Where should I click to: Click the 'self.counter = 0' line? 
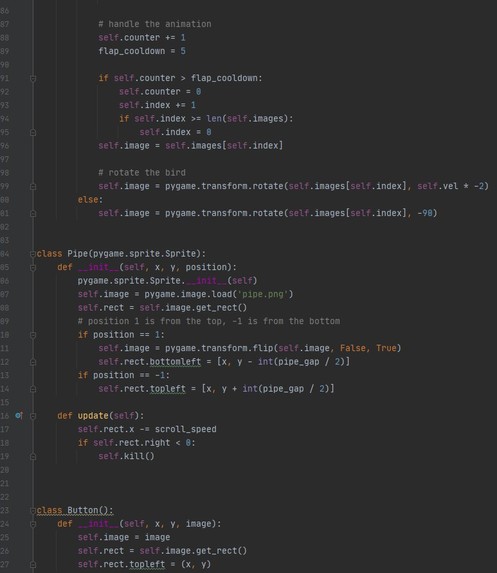click(x=160, y=92)
